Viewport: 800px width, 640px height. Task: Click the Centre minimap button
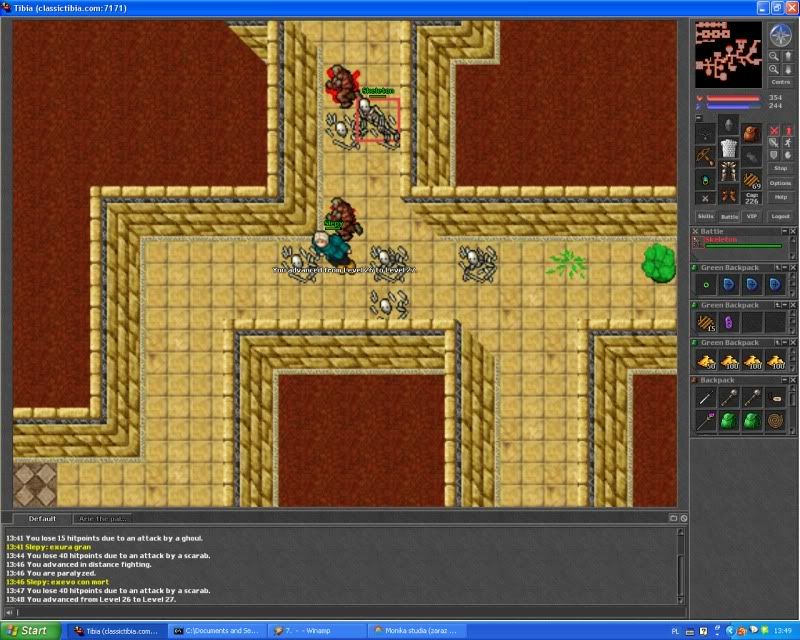(780, 82)
